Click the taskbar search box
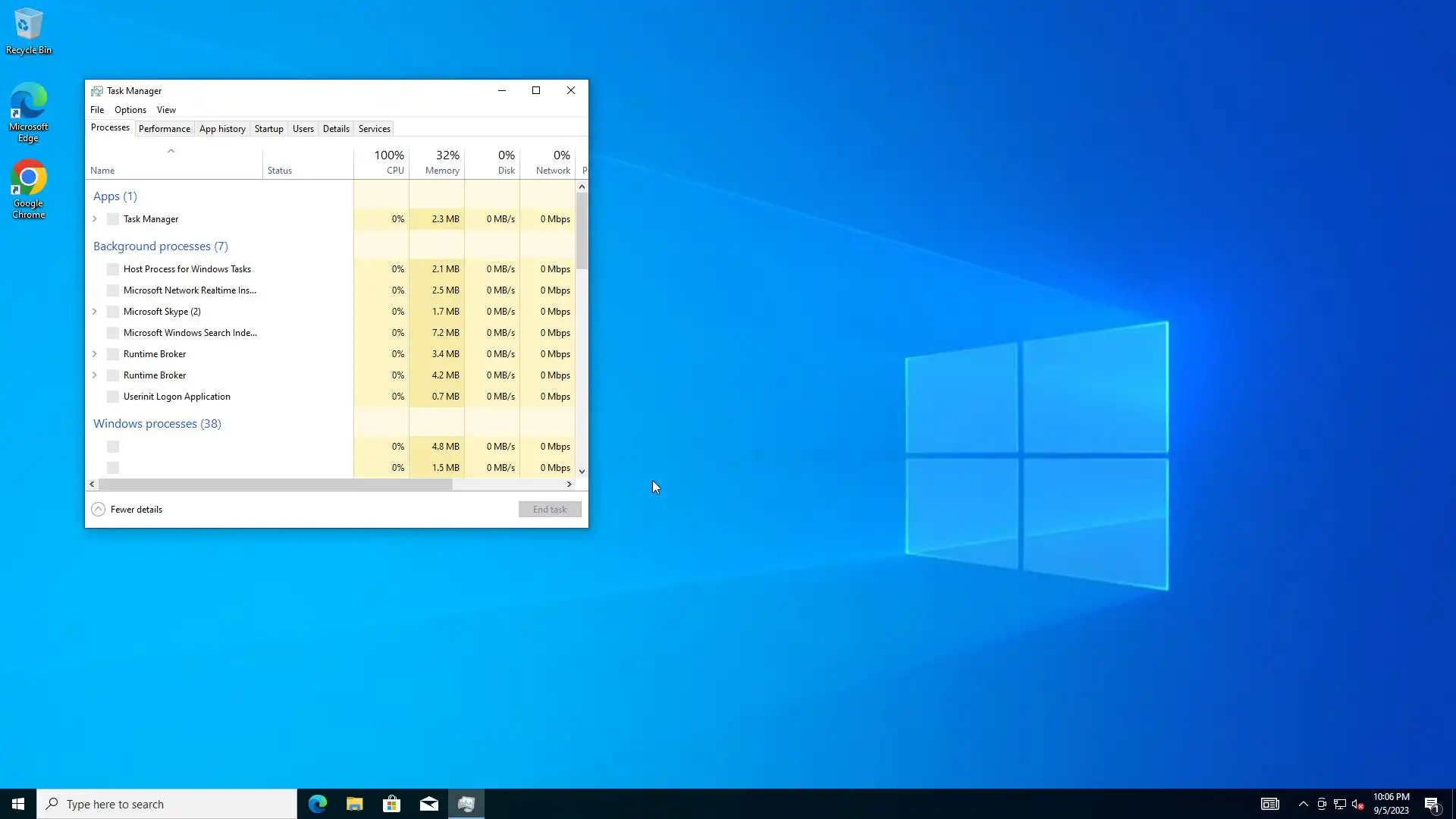The width and height of the screenshot is (1456, 819). pyautogui.click(x=167, y=804)
